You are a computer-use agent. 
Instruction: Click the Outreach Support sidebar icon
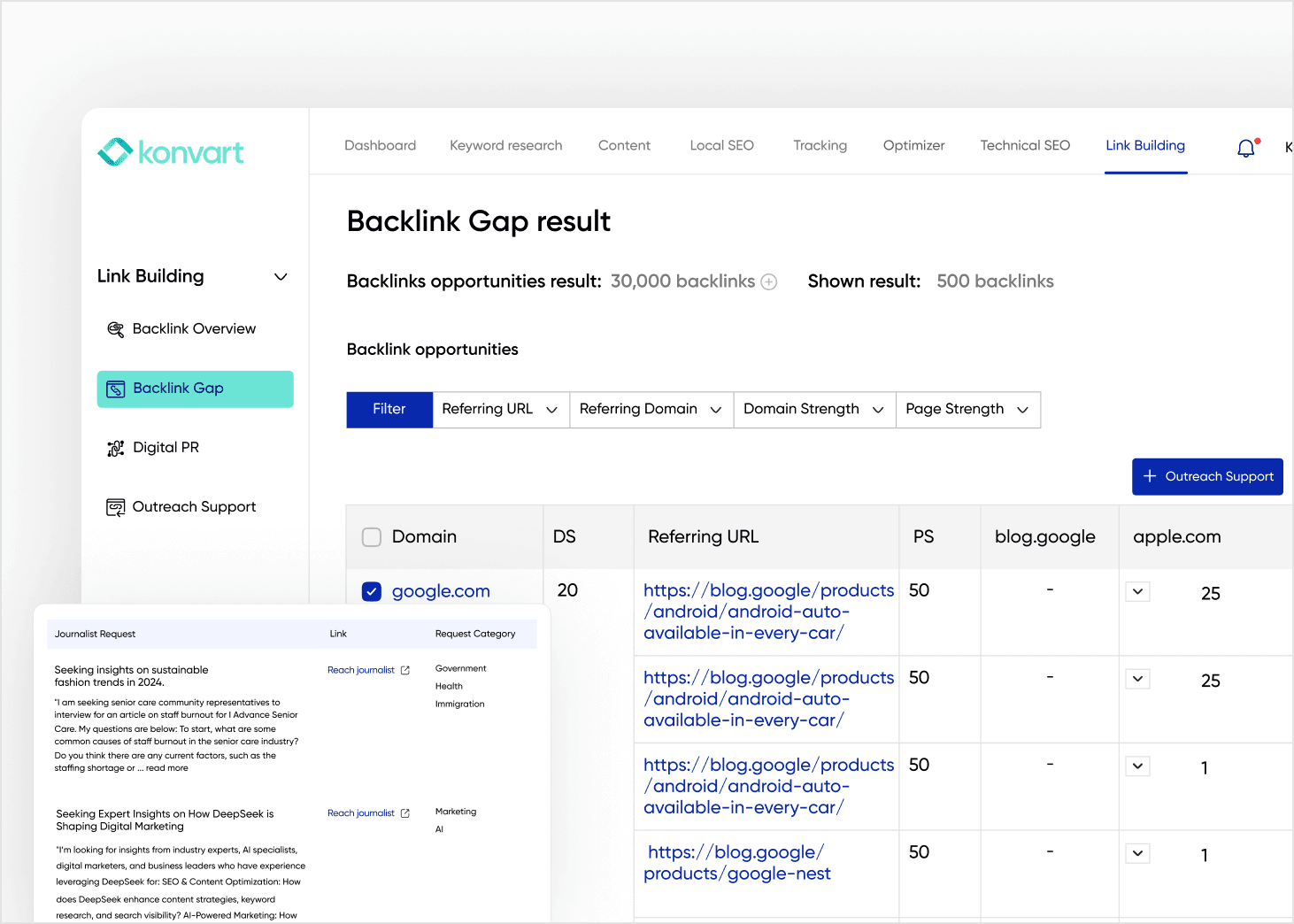pyautogui.click(x=115, y=506)
